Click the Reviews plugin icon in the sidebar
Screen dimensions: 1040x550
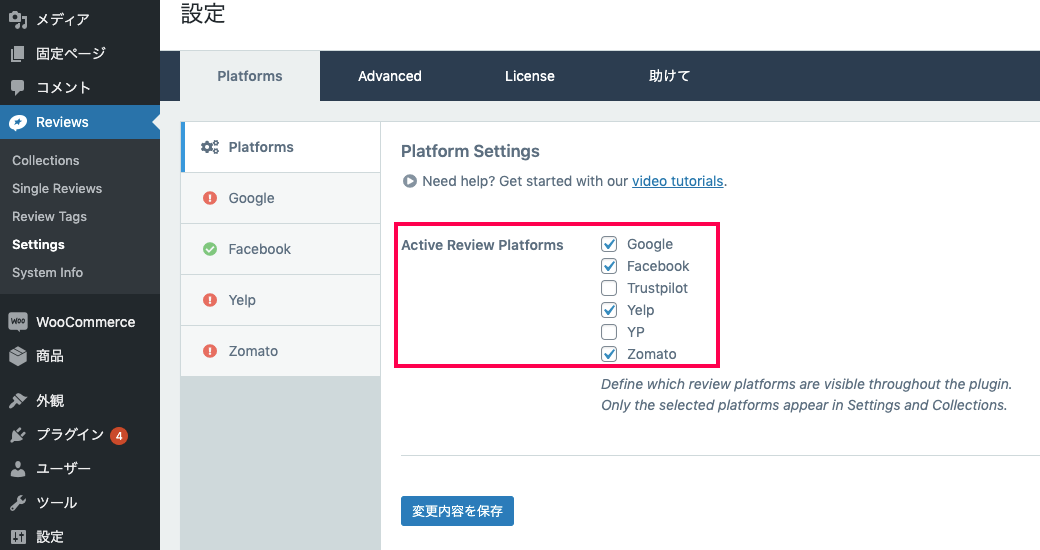click(18, 122)
